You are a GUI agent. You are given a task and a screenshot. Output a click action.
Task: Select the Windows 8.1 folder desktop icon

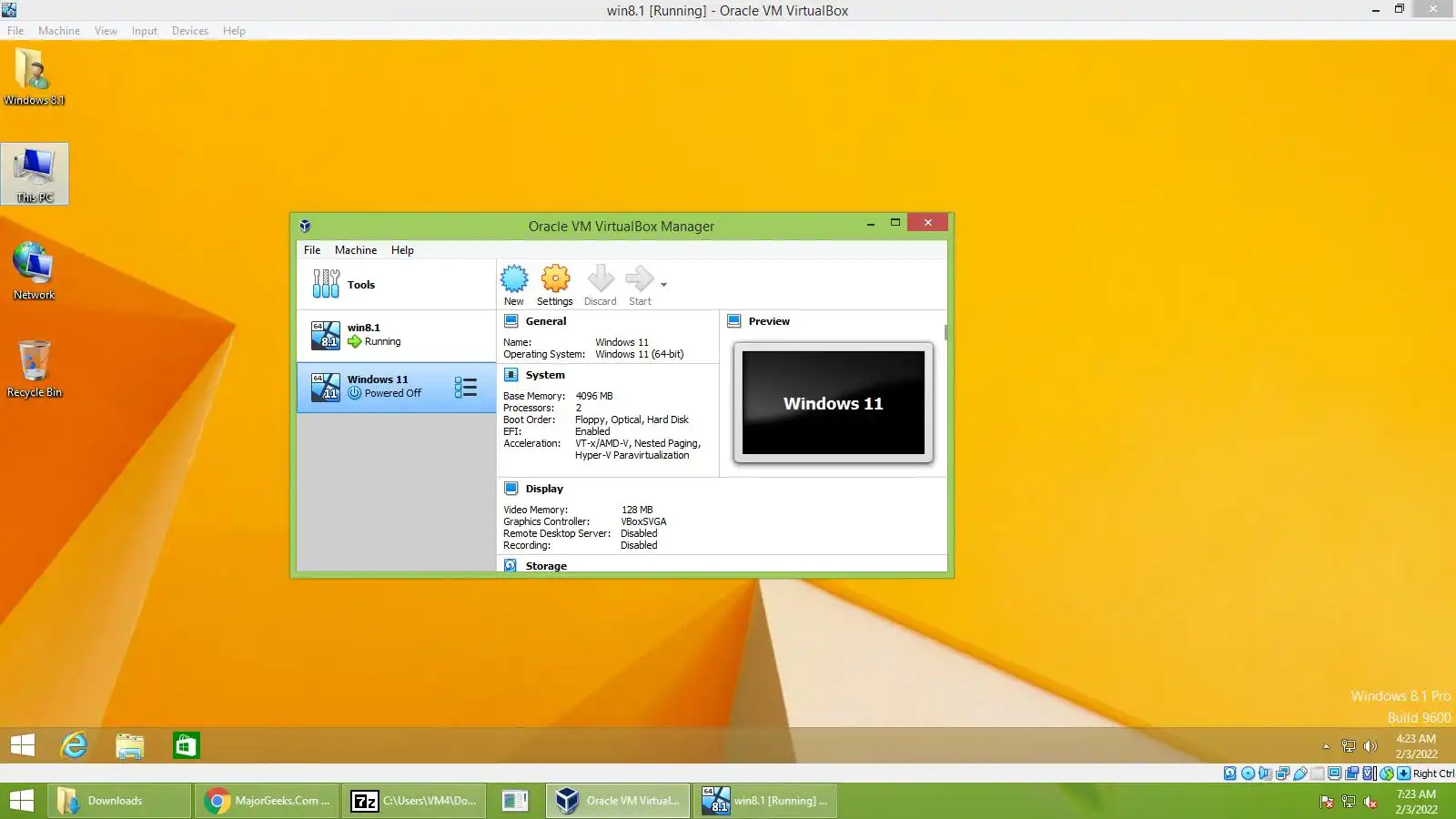tap(34, 76)
